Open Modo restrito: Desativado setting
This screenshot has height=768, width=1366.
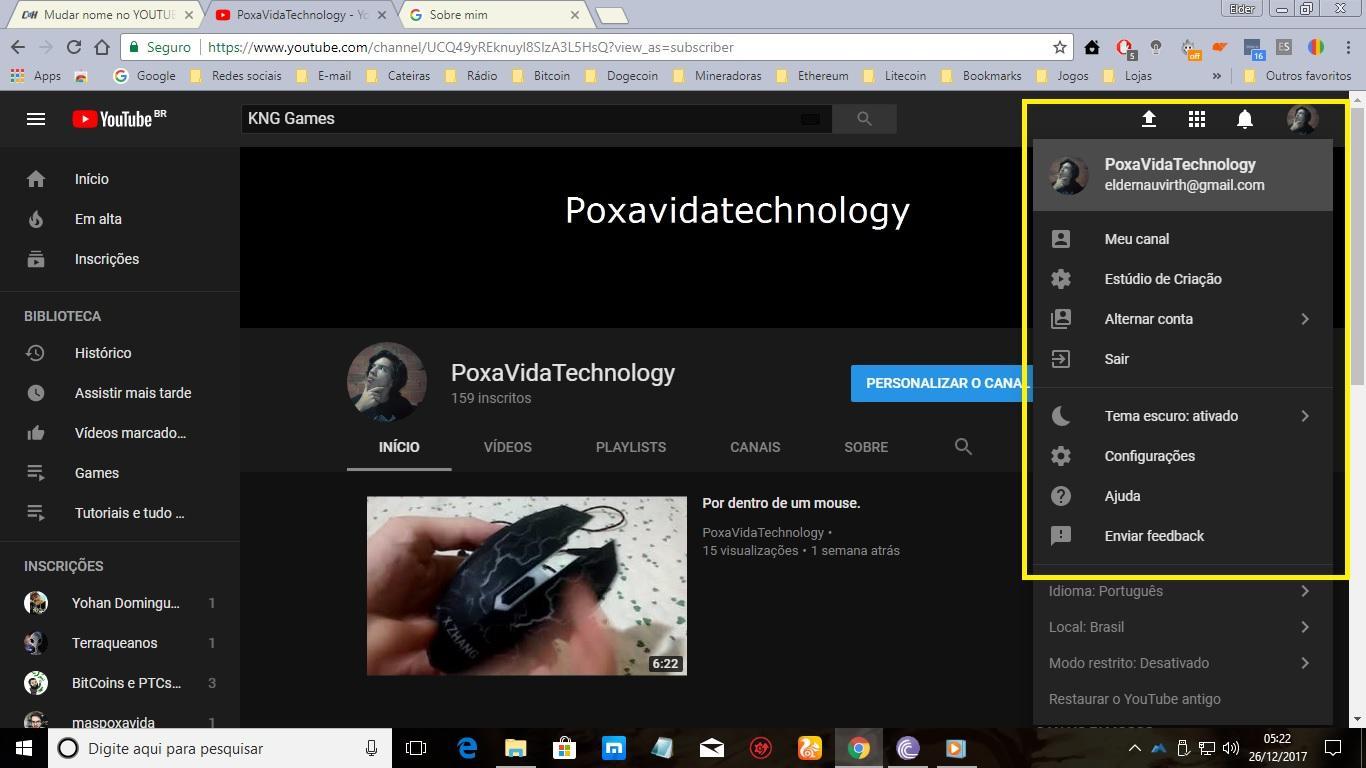(1183, 663)
